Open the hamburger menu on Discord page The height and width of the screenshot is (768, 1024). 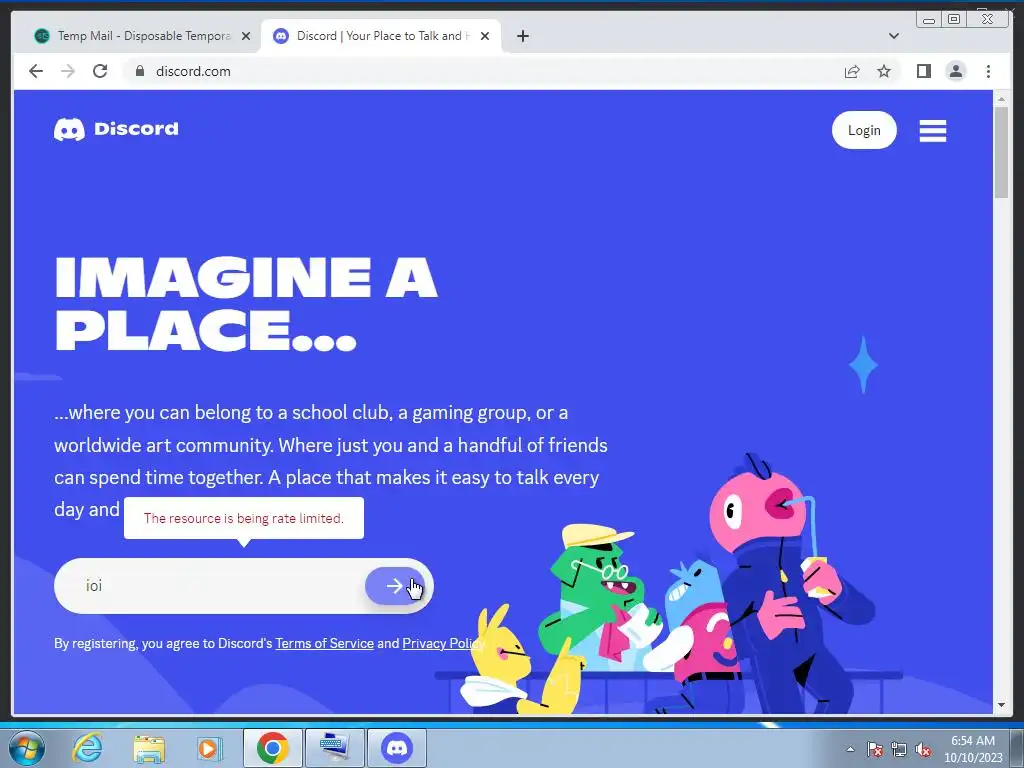click(933, 131)
